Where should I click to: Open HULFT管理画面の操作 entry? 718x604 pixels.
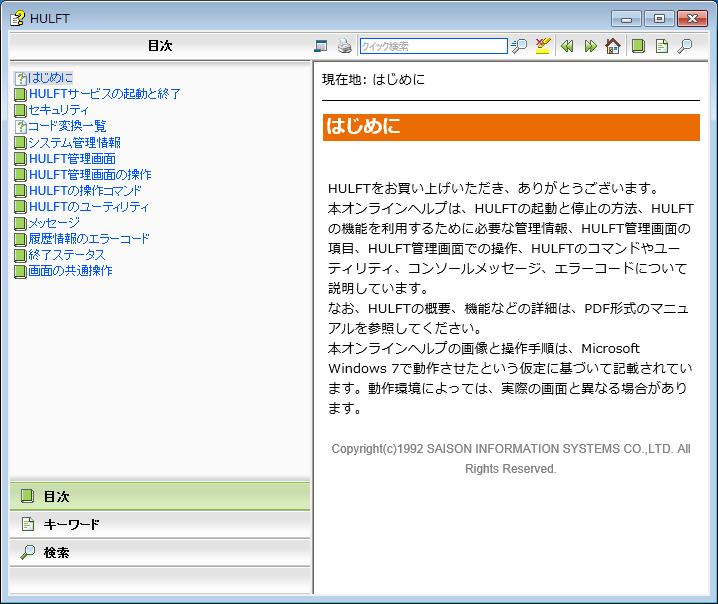click(90, 174)
